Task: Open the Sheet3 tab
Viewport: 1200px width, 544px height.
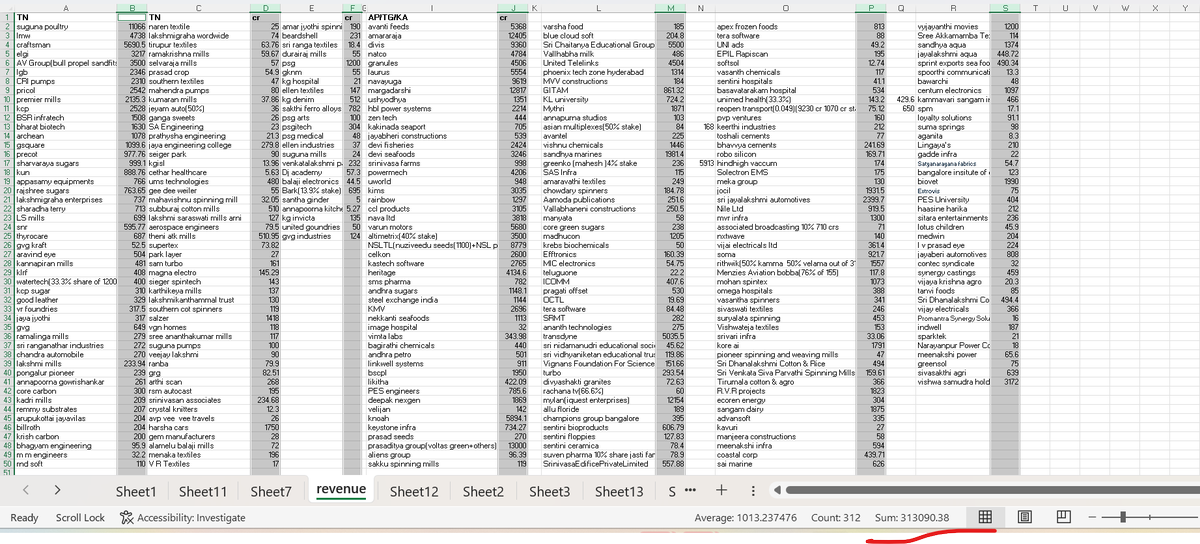Action: point(549,491)
